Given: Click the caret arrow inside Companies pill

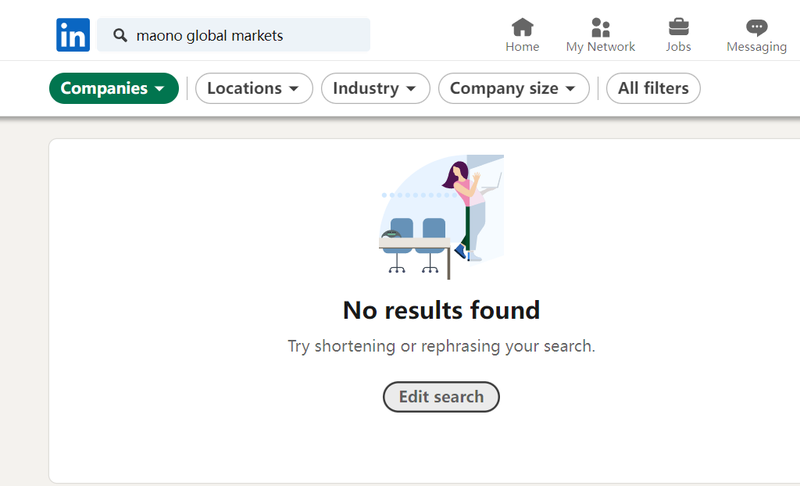Looking at the screenshot, I should point(160,89).
